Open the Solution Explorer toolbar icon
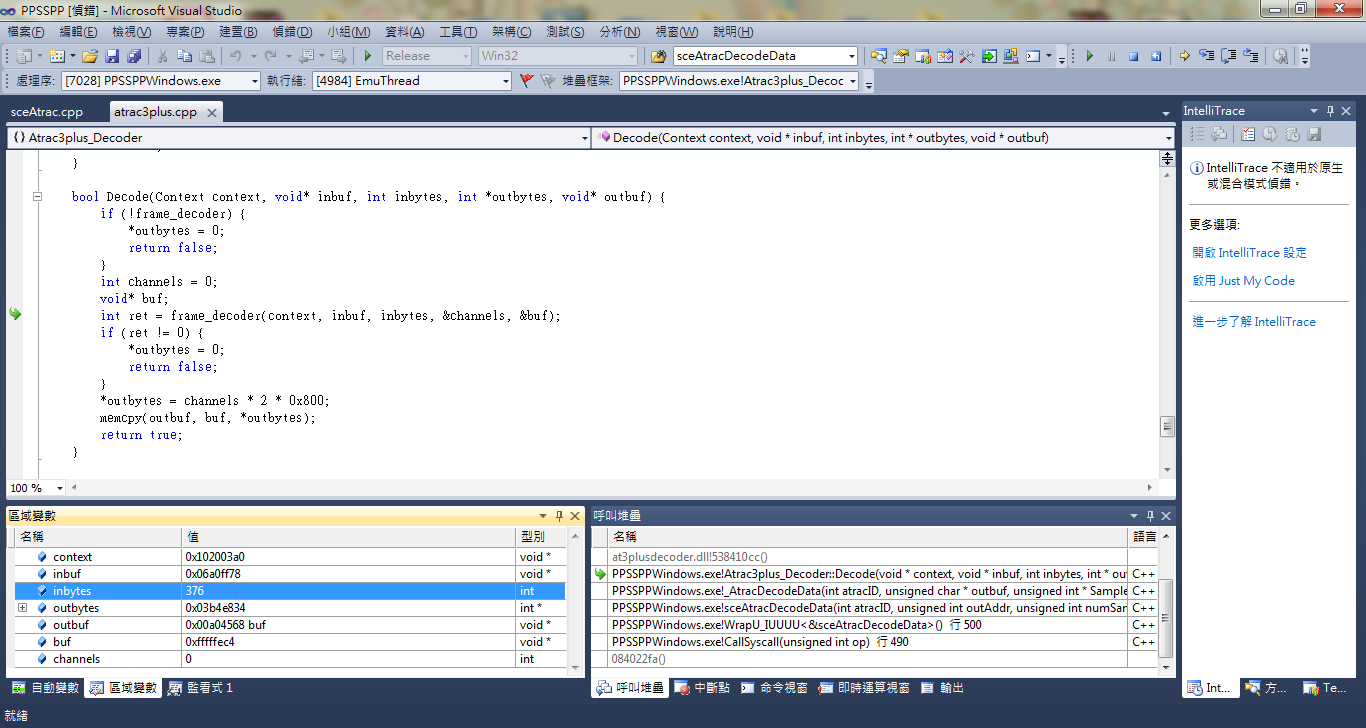The height and width of the screenshot is (728, 1366). (879, 56)
